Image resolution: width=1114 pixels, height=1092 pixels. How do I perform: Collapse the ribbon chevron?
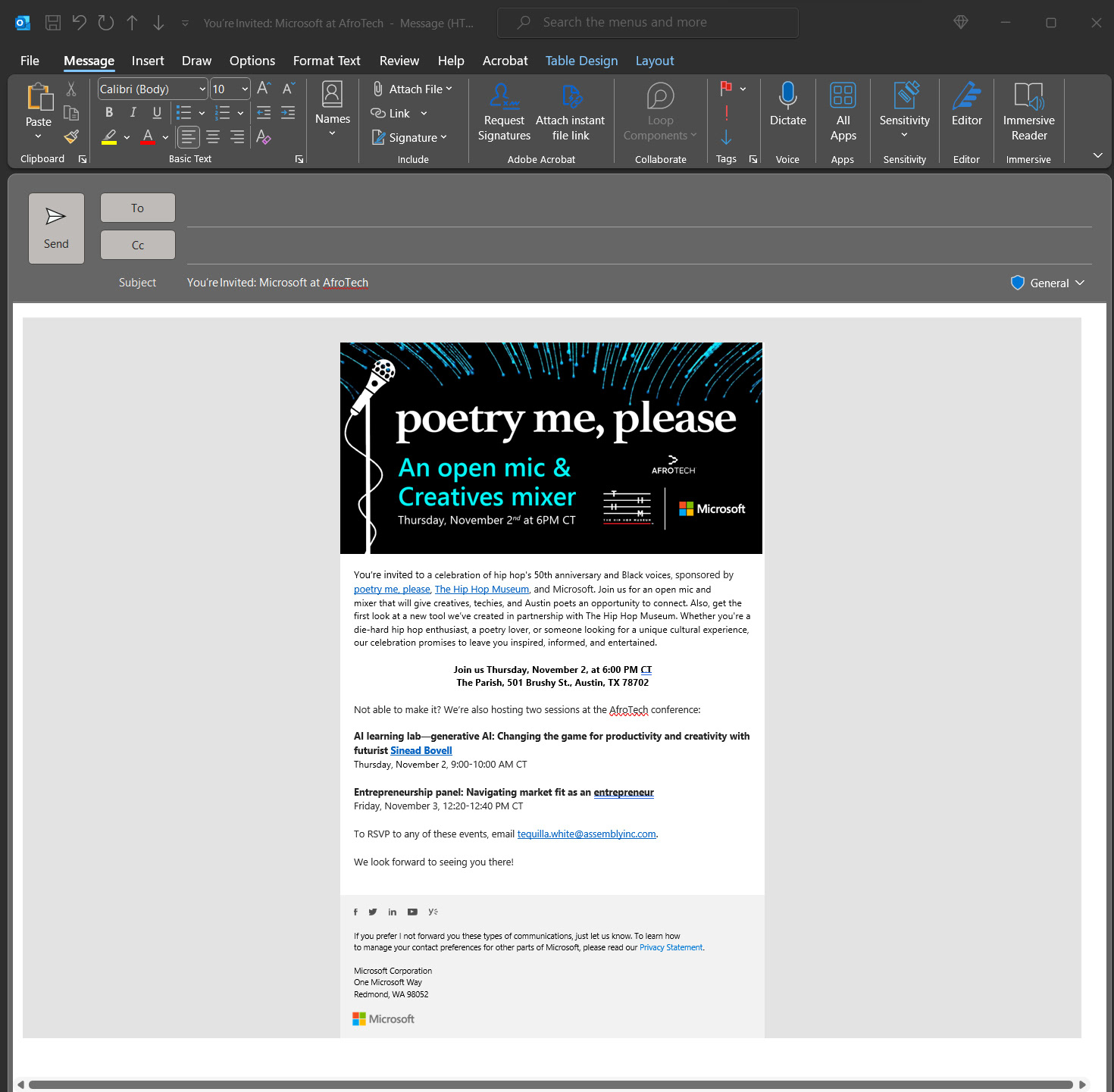point(1097,155)
